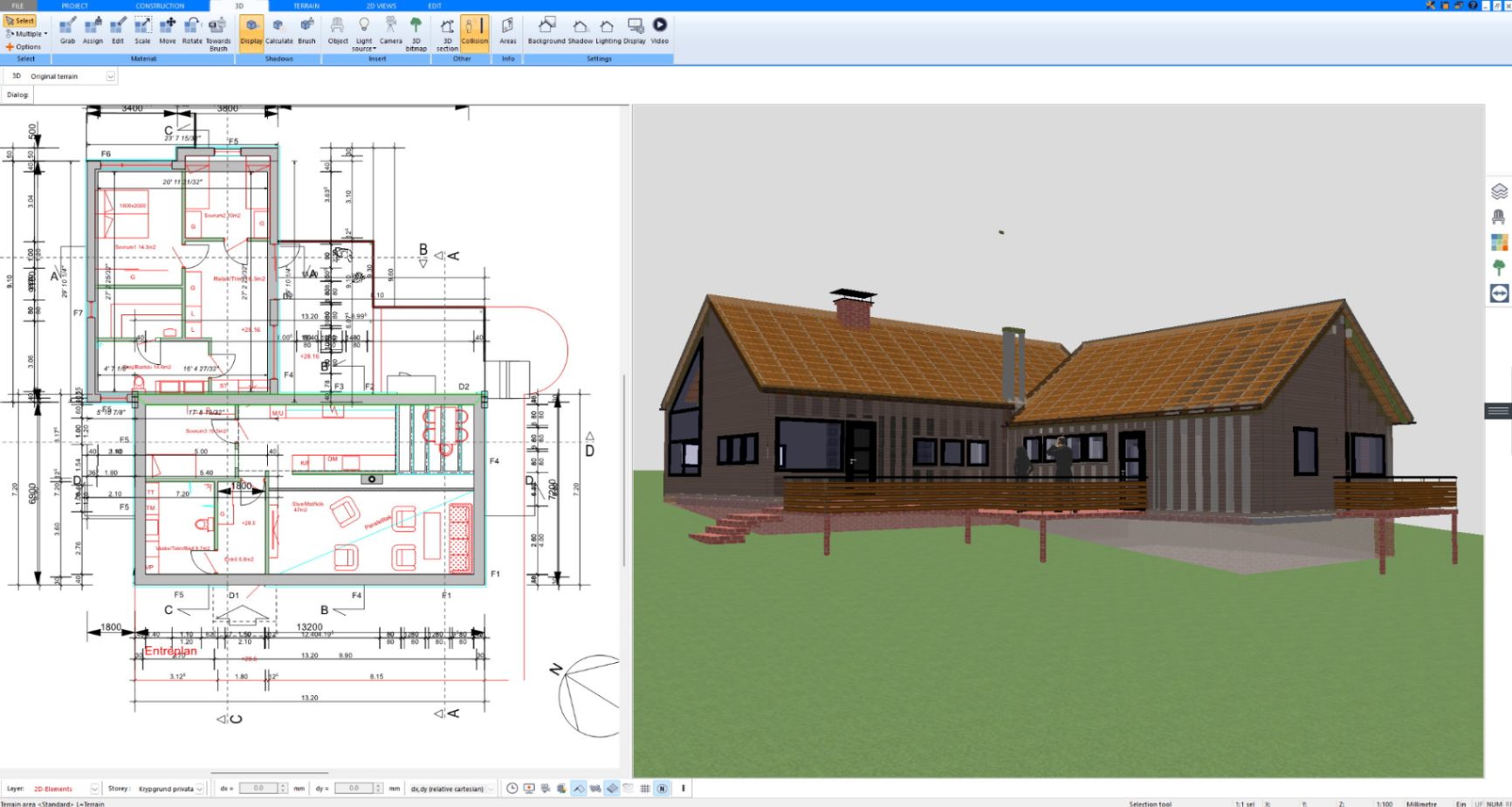Click the Millimetre unit in status bar

point(1421,803)
